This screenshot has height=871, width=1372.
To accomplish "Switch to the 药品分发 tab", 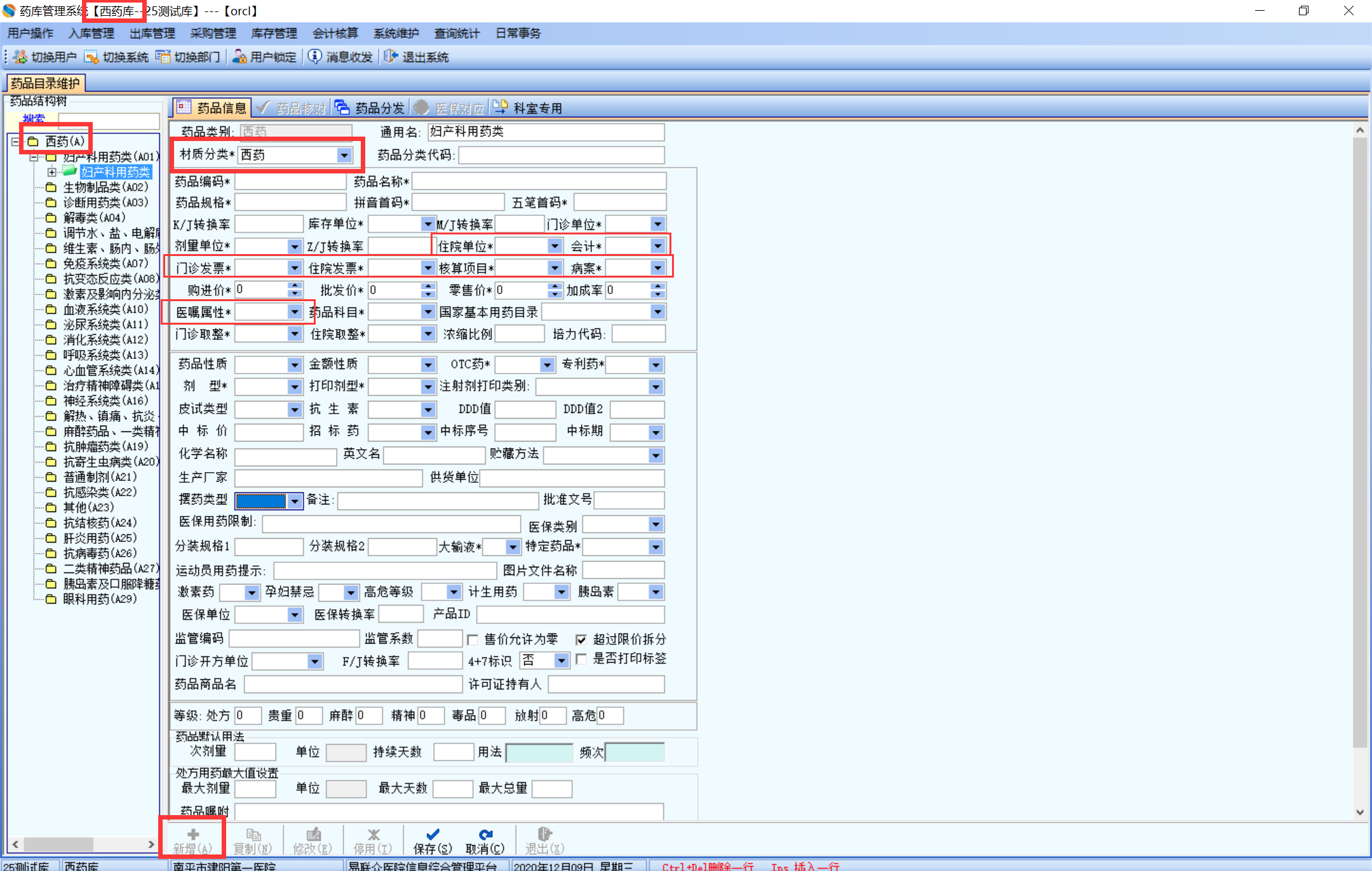I will point(370,108).
